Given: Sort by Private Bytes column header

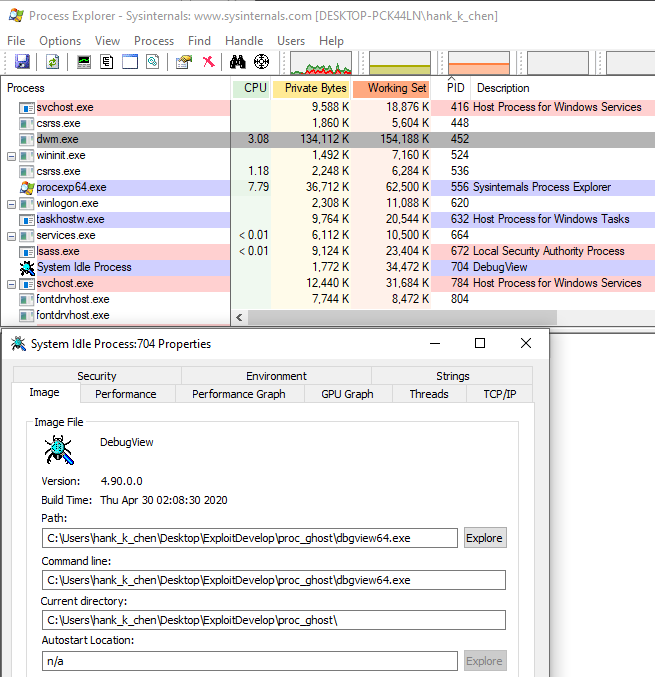Looking at the screenshot, I should tap(311, 88).
